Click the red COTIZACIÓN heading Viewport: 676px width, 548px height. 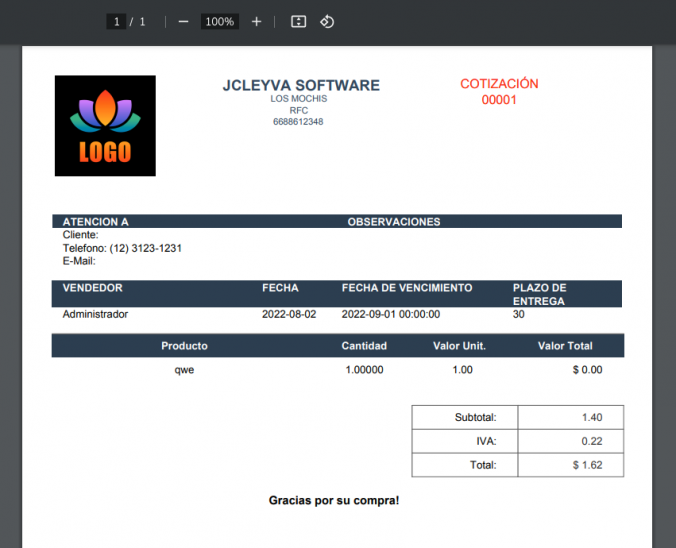499,84
